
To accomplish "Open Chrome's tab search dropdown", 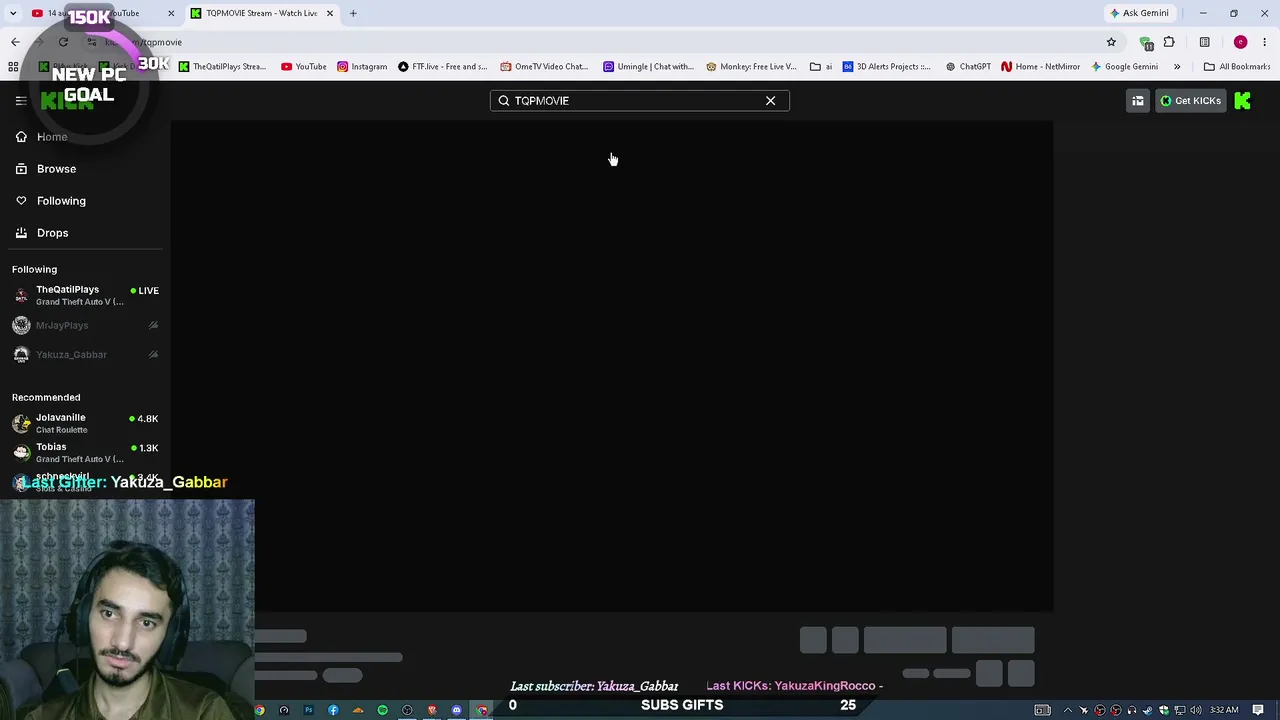I will 13,13.
